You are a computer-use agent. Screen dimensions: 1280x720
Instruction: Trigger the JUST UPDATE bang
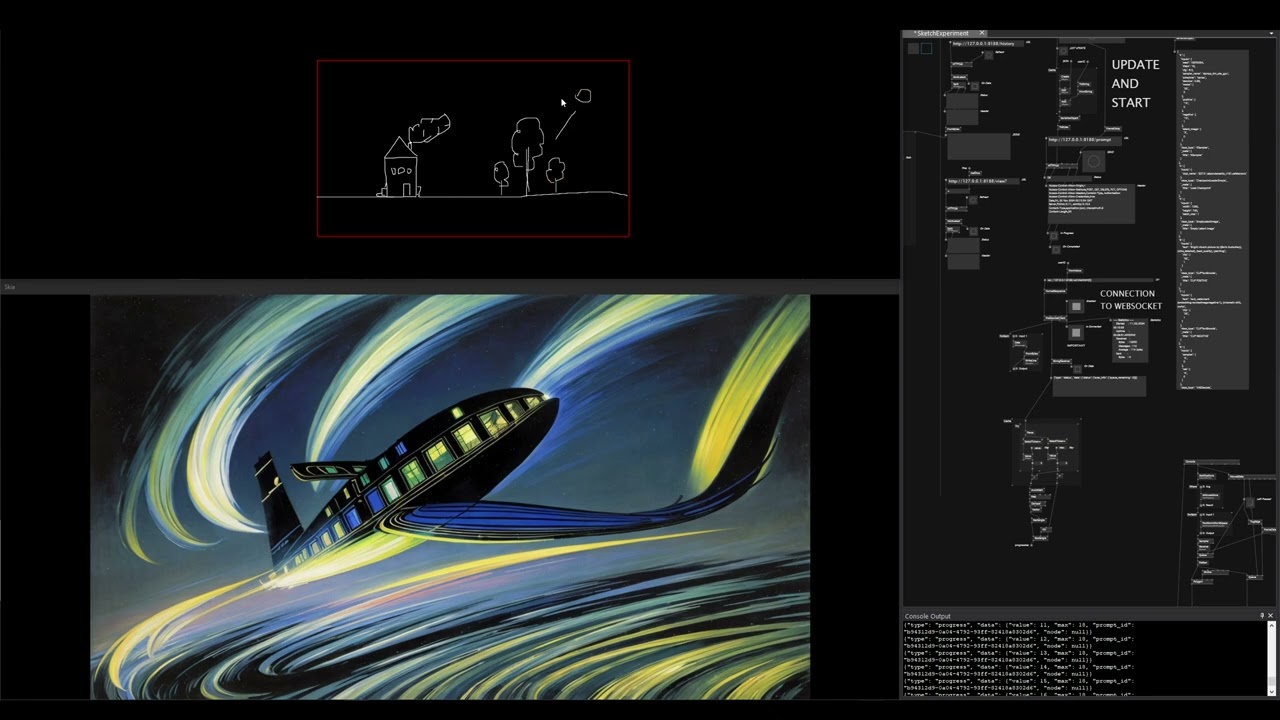[x=1063, y=51]
